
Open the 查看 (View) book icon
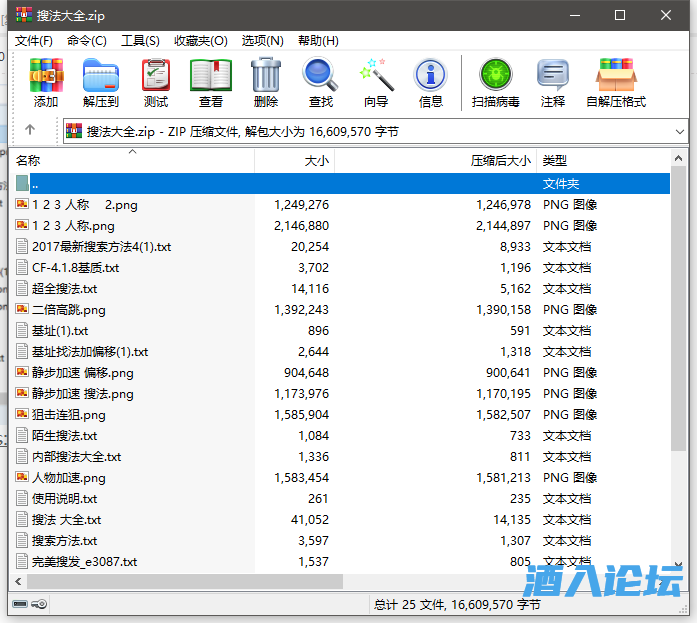pos(211,82)
